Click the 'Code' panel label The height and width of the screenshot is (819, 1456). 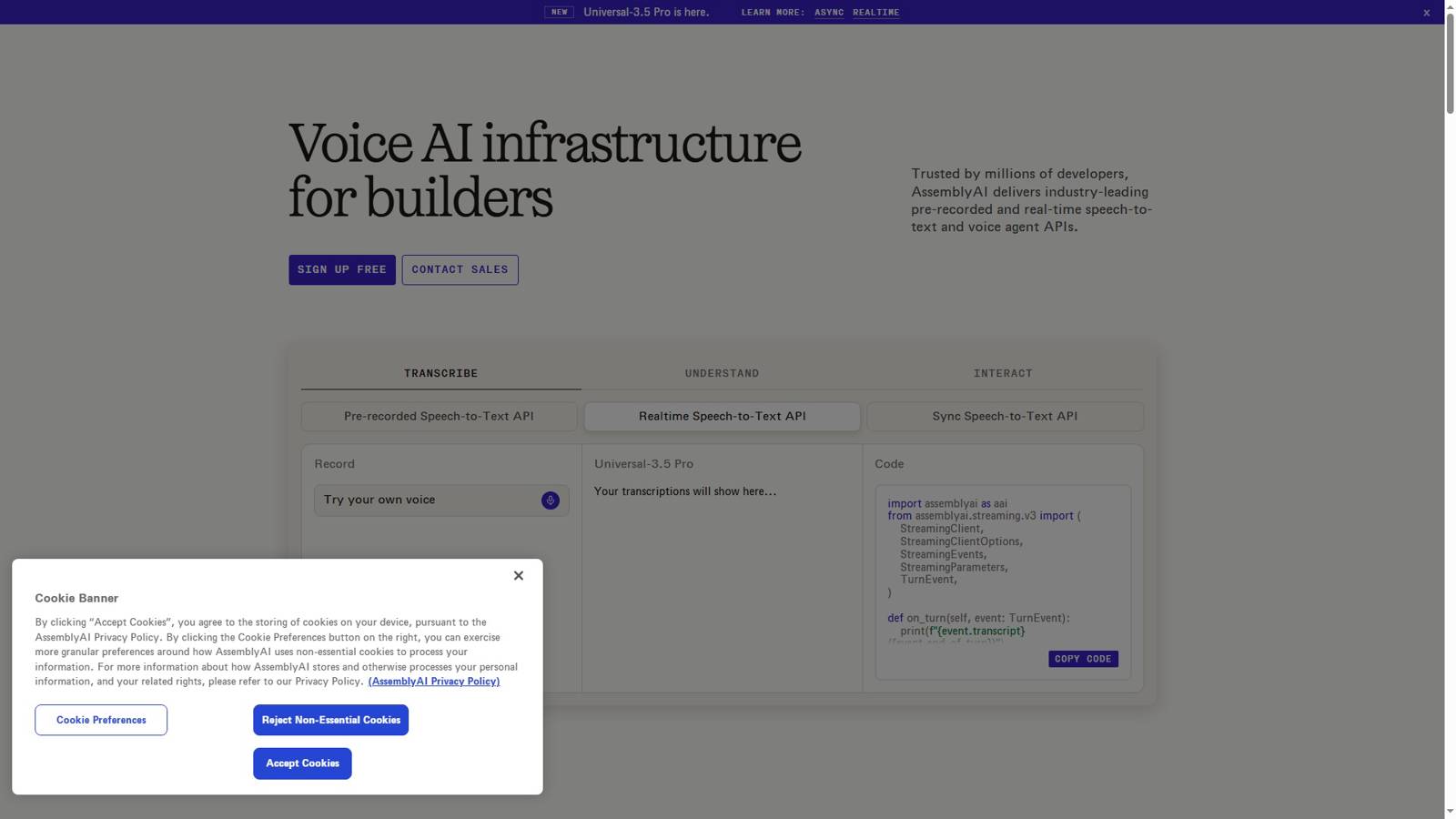click(889, 464)
